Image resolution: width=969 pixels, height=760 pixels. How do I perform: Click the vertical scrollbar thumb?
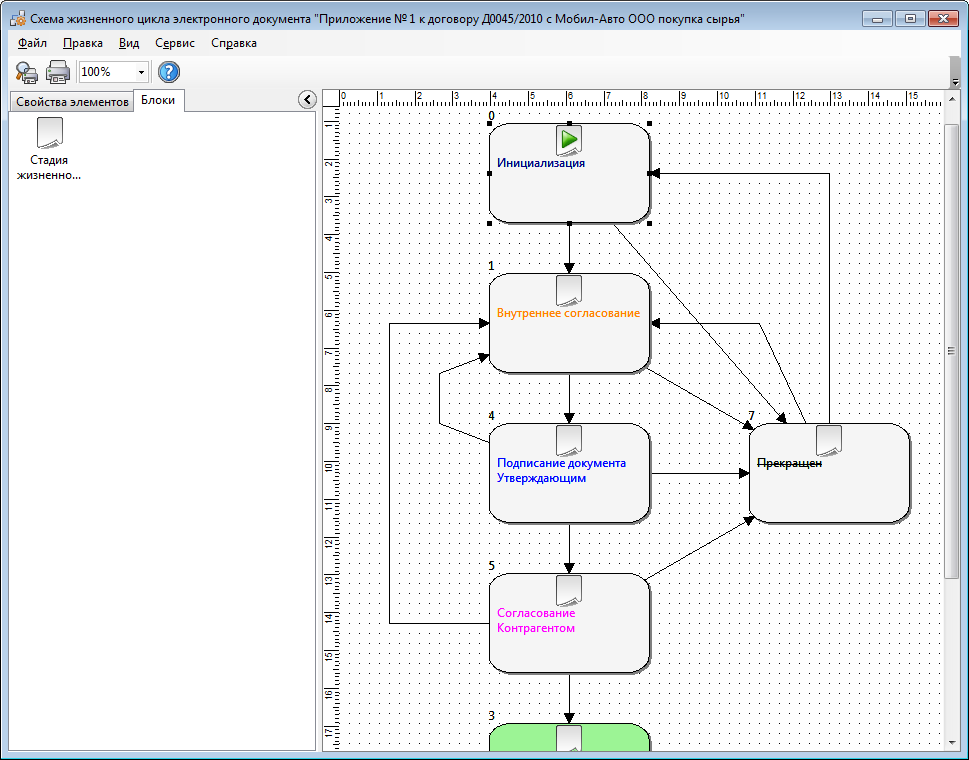(952, 351)
